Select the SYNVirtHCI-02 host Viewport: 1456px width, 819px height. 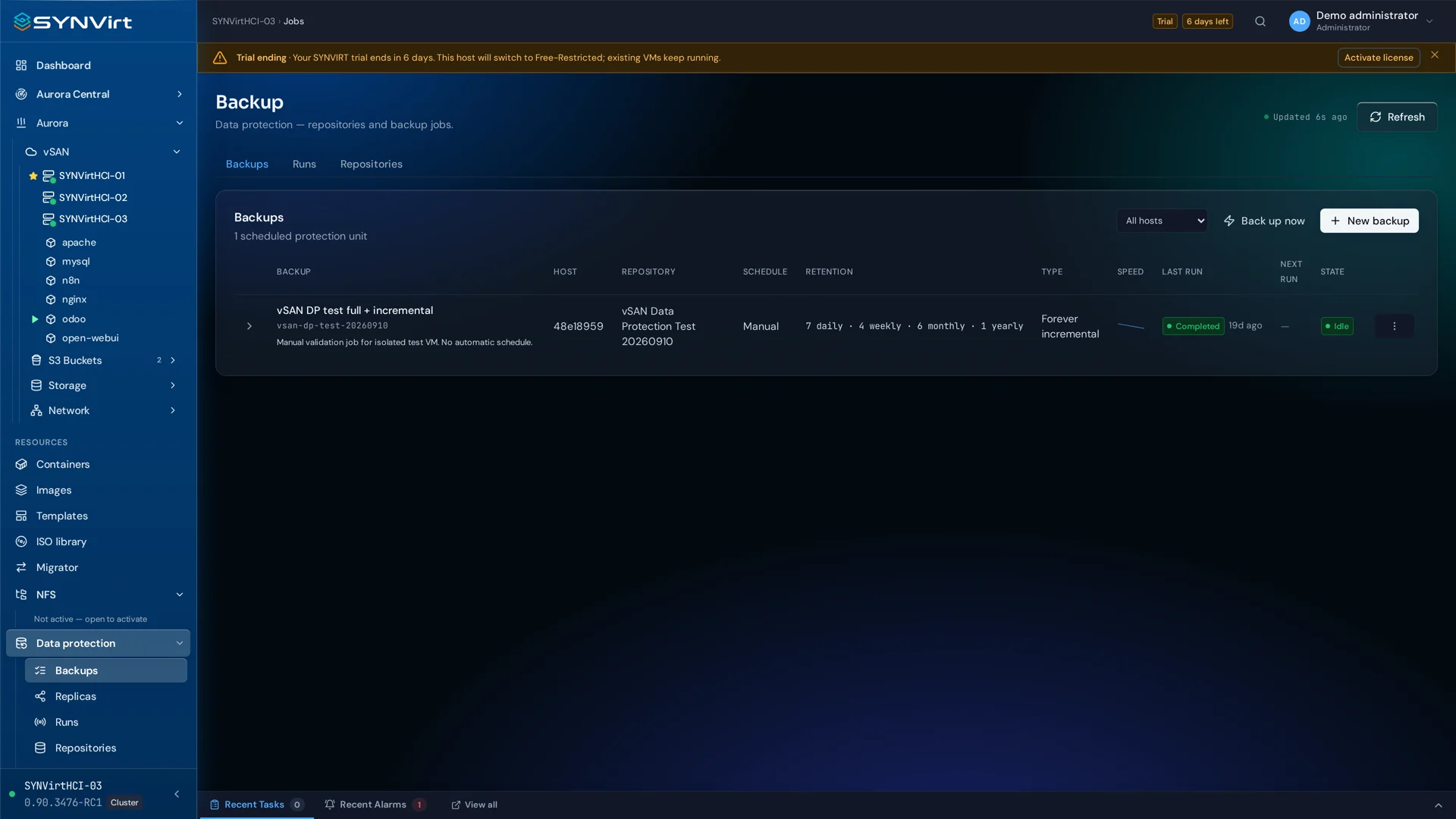click(x=93, y=197)
